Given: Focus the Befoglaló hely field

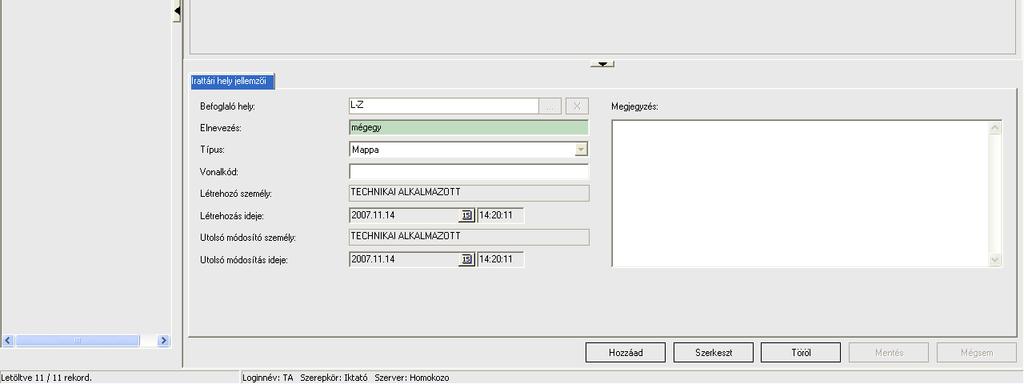Looking at the screenshot, I should 443,106.
